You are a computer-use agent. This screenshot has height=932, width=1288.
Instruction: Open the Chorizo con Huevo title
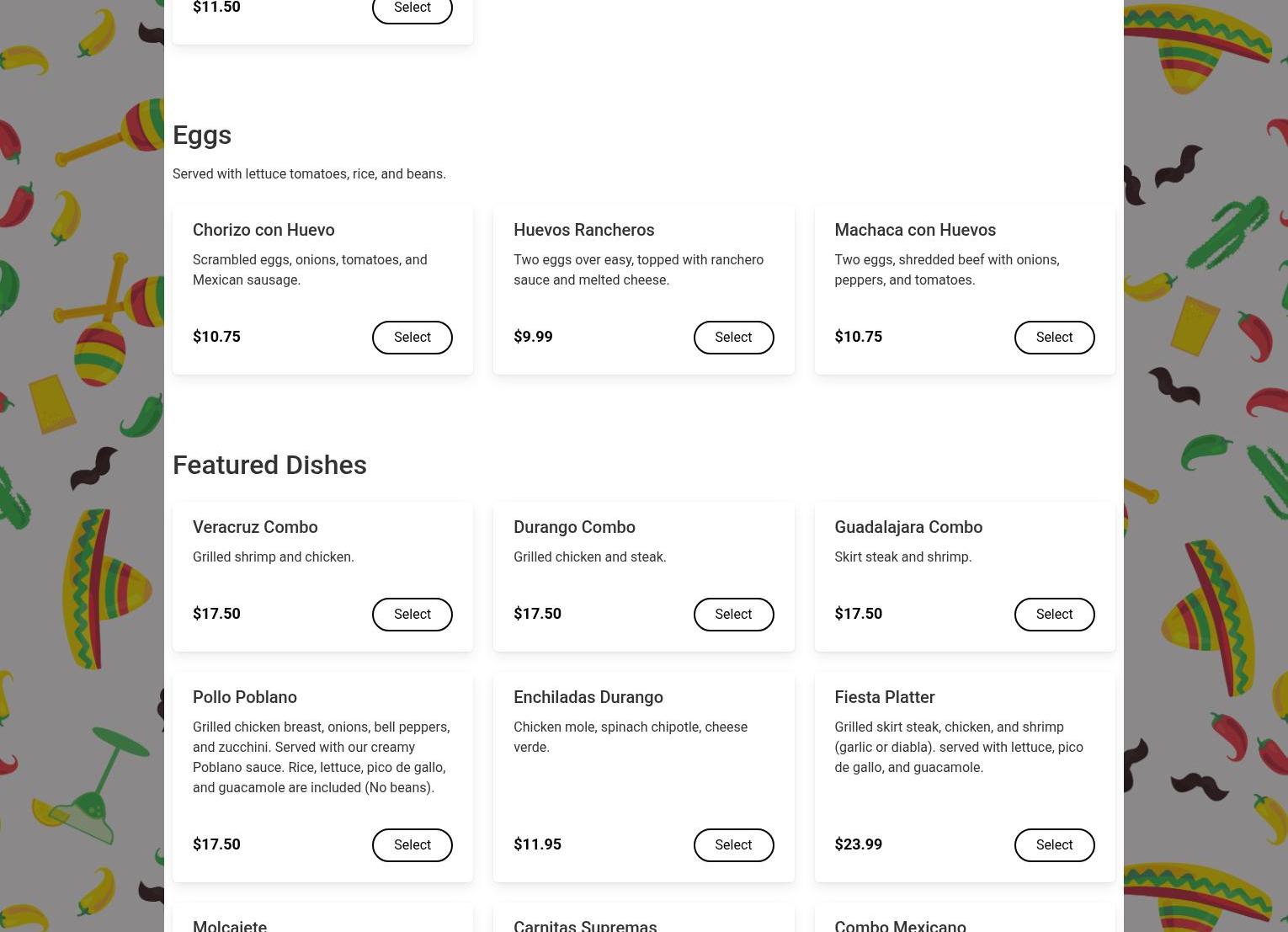[x=263, y=230]
